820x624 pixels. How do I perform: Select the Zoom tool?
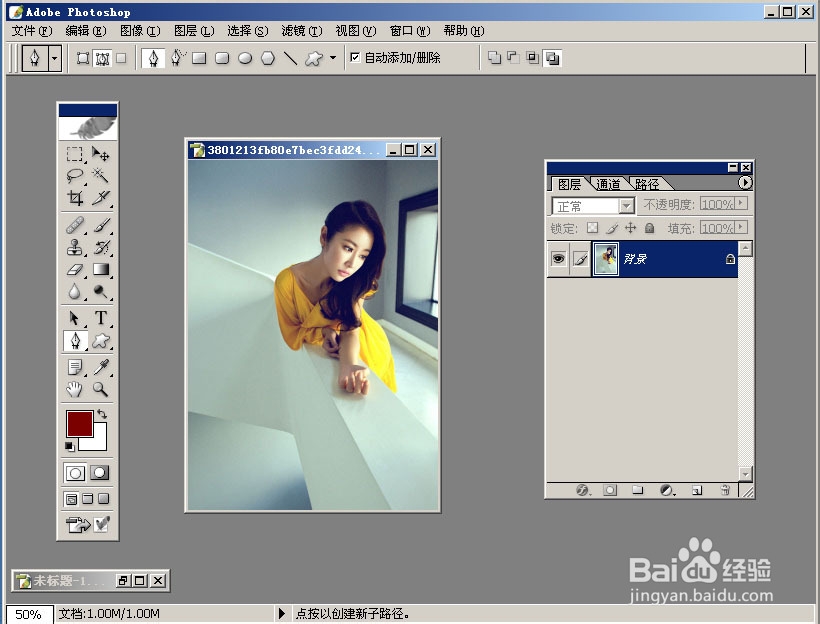(x=100, y=389)
